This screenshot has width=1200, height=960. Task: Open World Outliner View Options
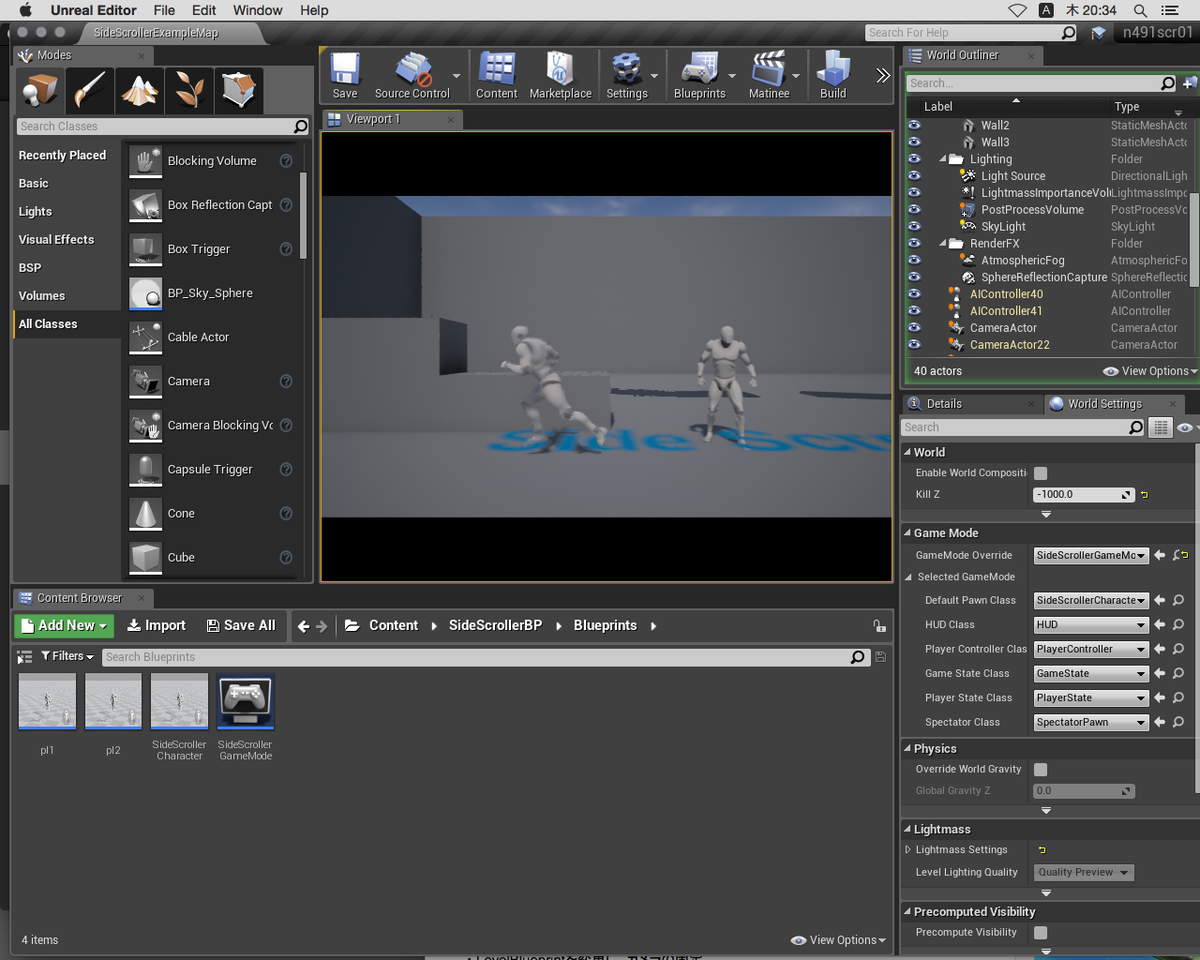(x=1150, y=371)
